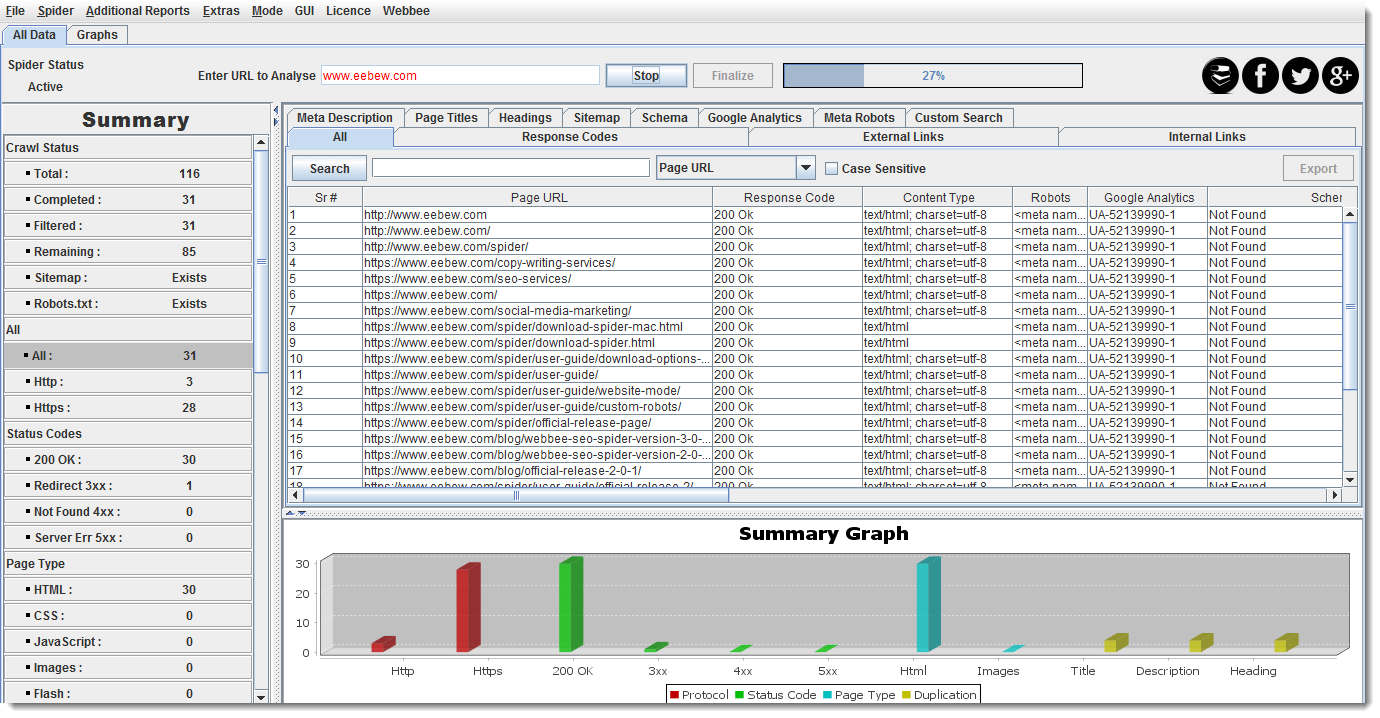This screenshot has width=1380, height=718.
Task: Click the Finalize button
Action: coord(733,76)
